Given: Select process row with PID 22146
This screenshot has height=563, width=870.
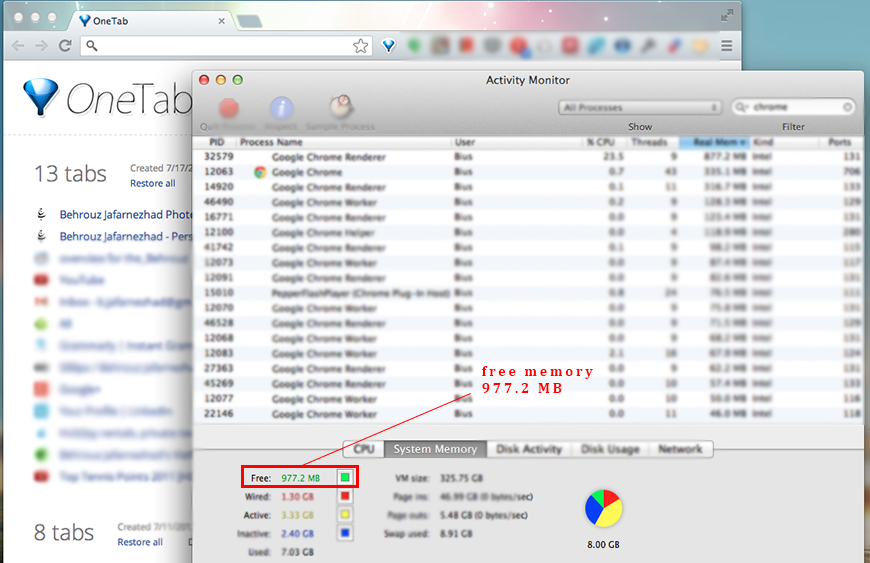Looking at the screenshot, I should (528, 414).
